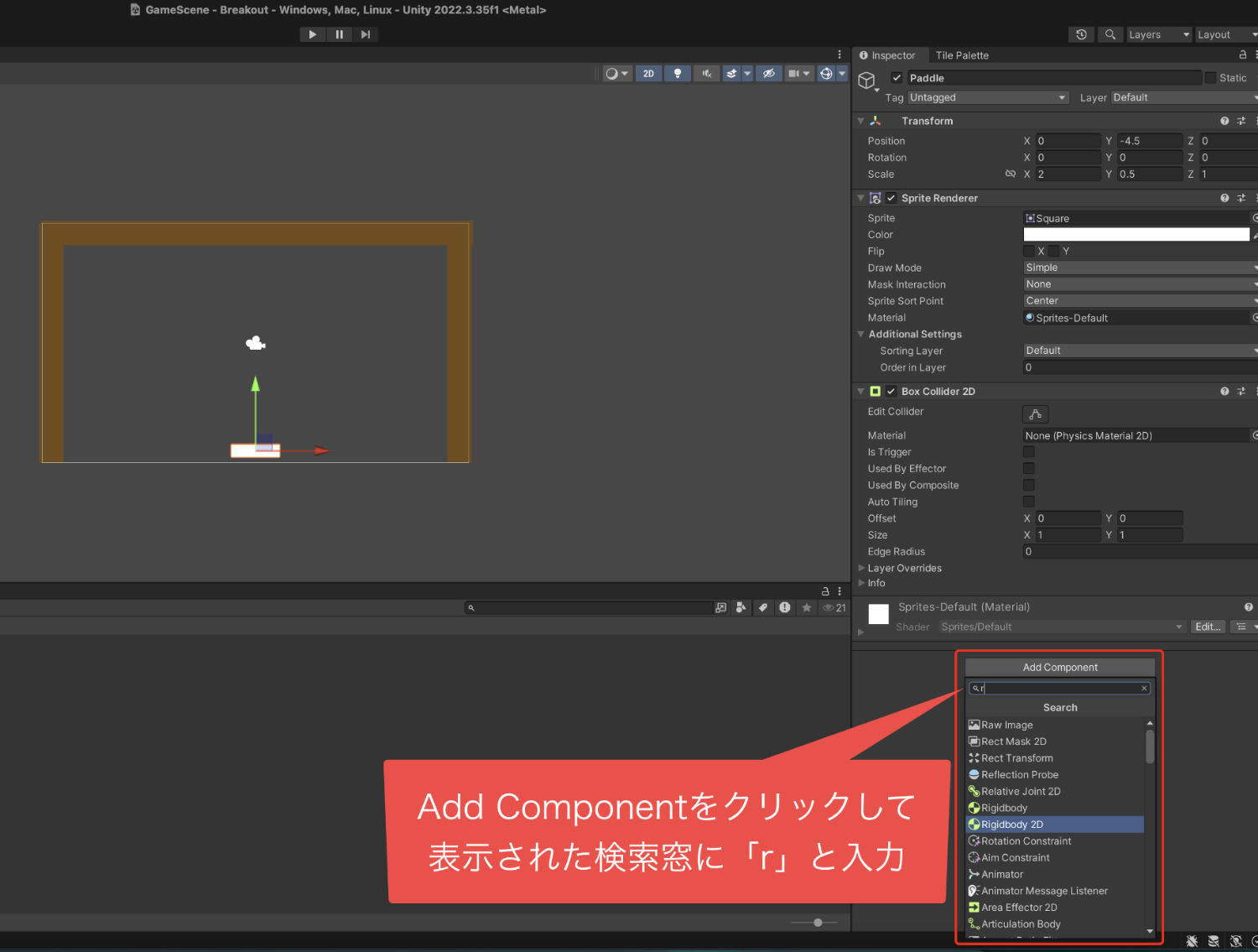Viewport: 1258px width, 952px height.
Task: Toggle scene effects icon (skybox, fog)
Action: pos(731,74)
